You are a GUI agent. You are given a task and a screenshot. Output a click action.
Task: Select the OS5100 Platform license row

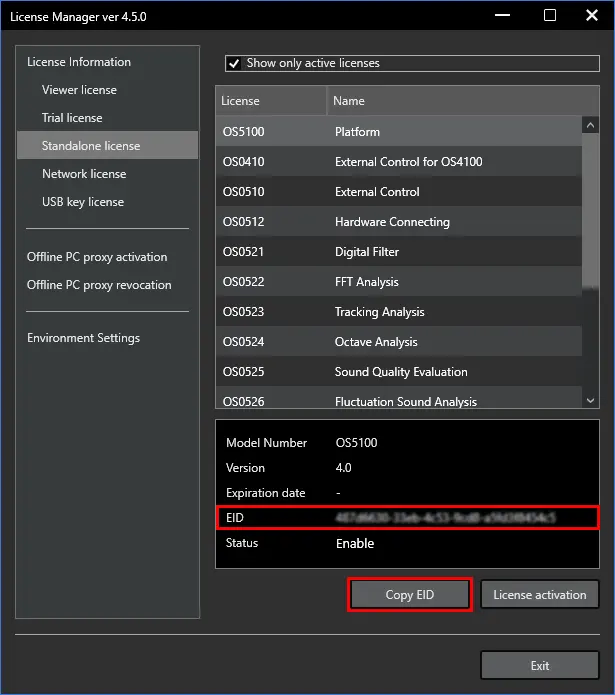pos(398,132)
